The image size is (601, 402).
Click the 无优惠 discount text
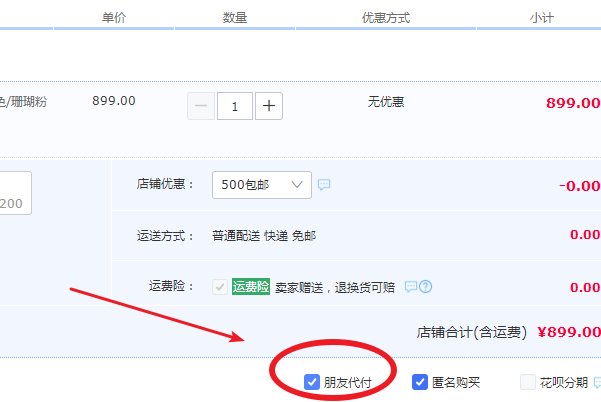coord(386,102)
